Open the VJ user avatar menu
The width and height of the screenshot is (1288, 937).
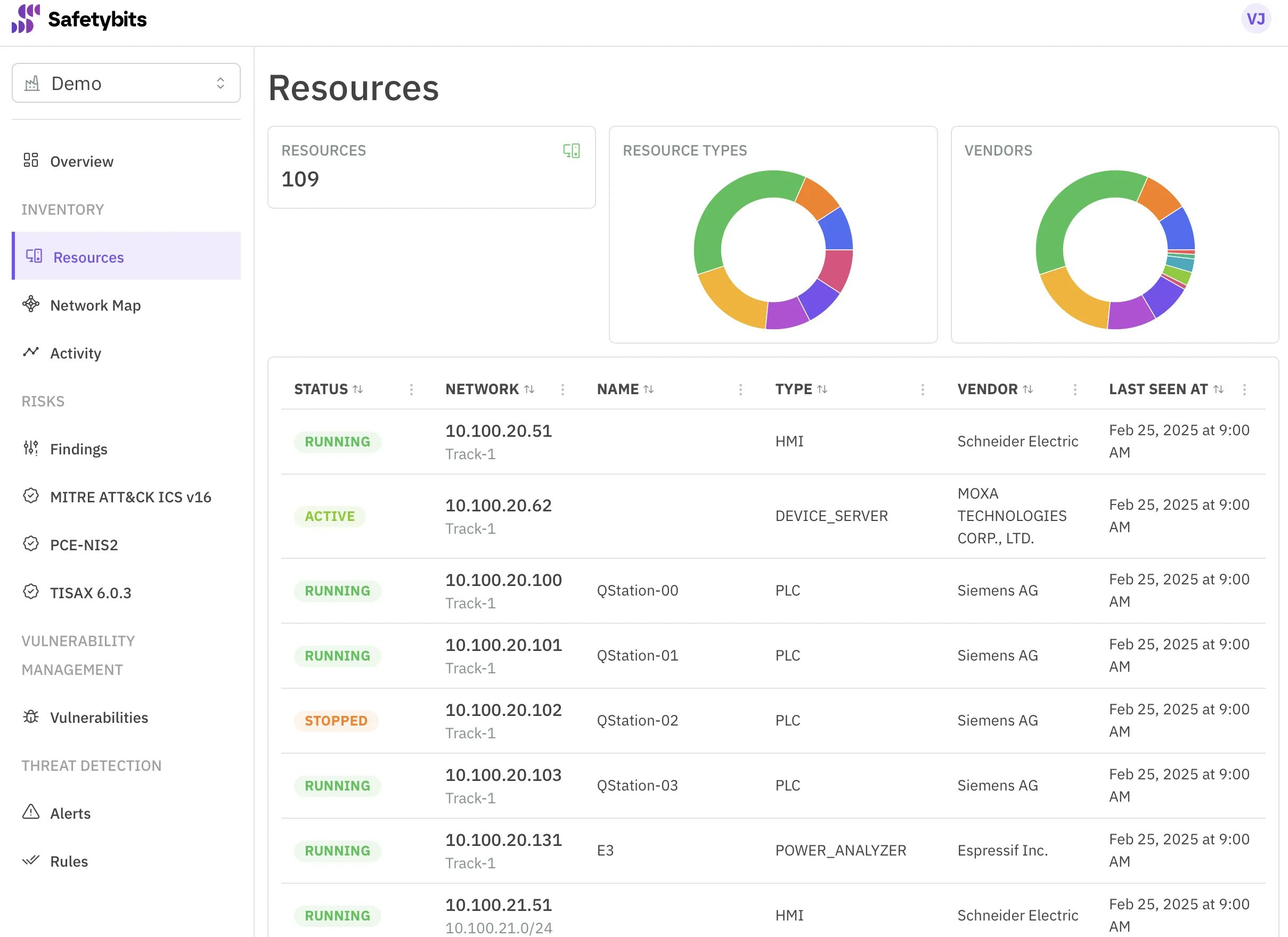tap(1255, 19)
